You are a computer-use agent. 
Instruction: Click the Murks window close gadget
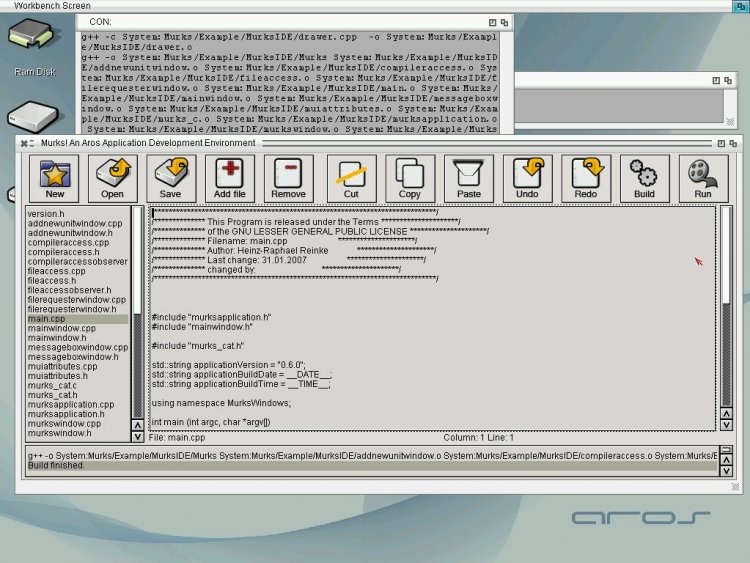[x=24, y=143]
